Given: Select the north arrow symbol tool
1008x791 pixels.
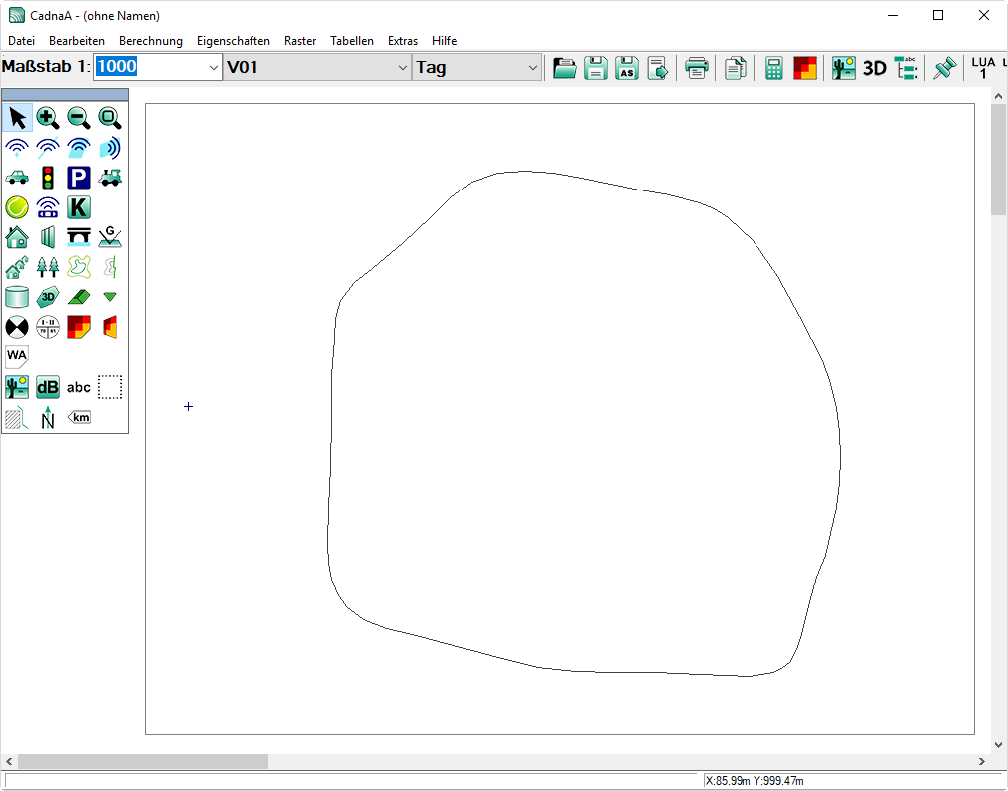Looking at the screenshot, I should click(x=48, y=418).
